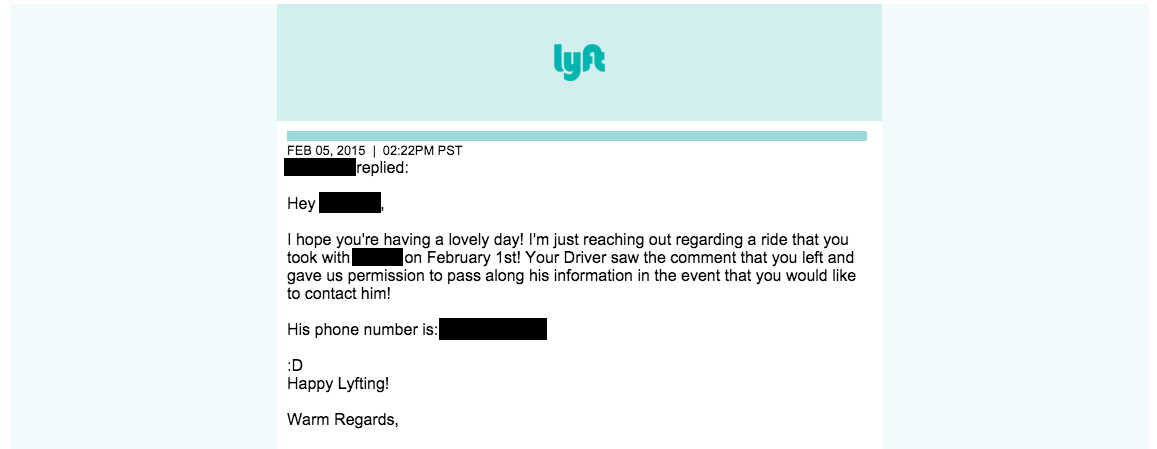Click the timestamp FEB 05, 2015
Image resolution: width=1157 pixels, height=449 pixels.
point(326,151)
